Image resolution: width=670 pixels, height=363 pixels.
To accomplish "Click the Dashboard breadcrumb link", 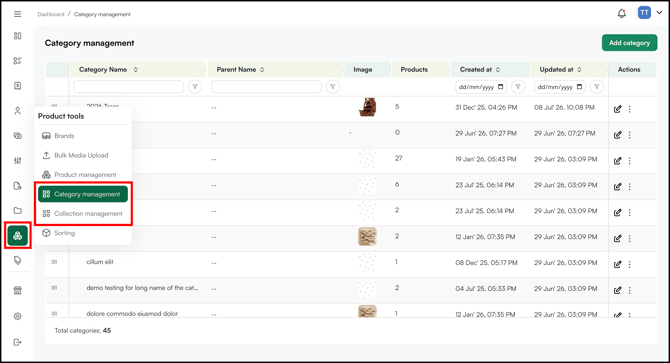I will click(x=50, y=14).
